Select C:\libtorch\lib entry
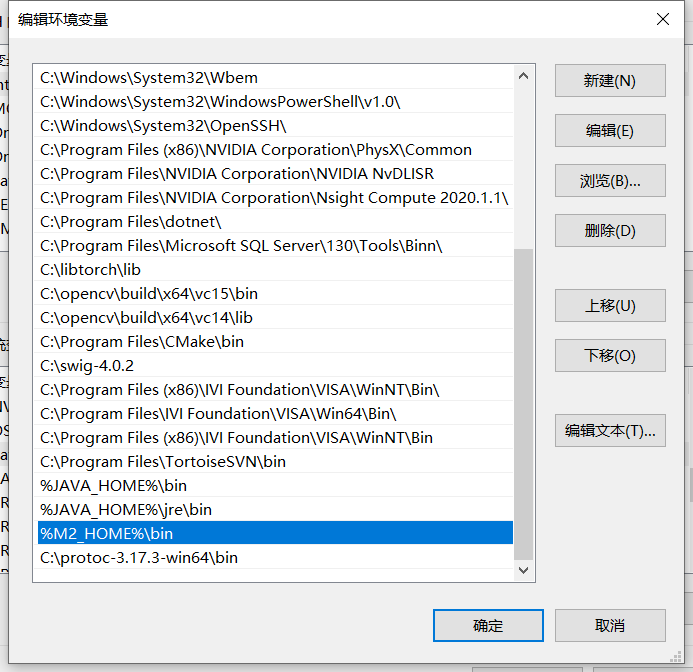693x672 pixels. tap(274, 270)
